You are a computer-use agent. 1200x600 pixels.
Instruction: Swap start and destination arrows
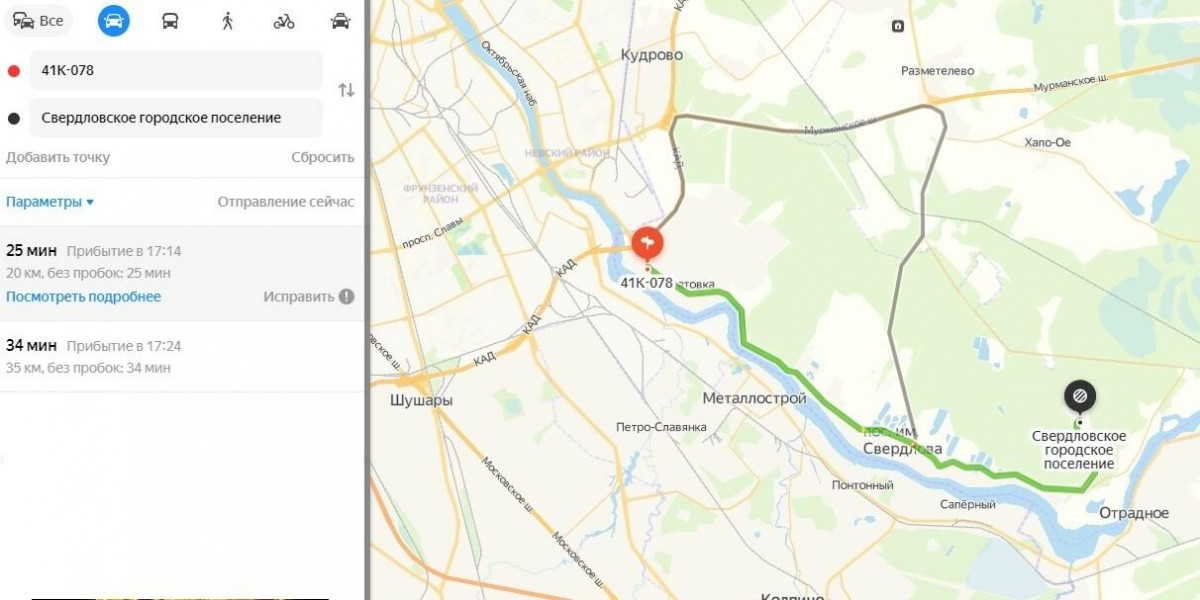click(346, 90)
